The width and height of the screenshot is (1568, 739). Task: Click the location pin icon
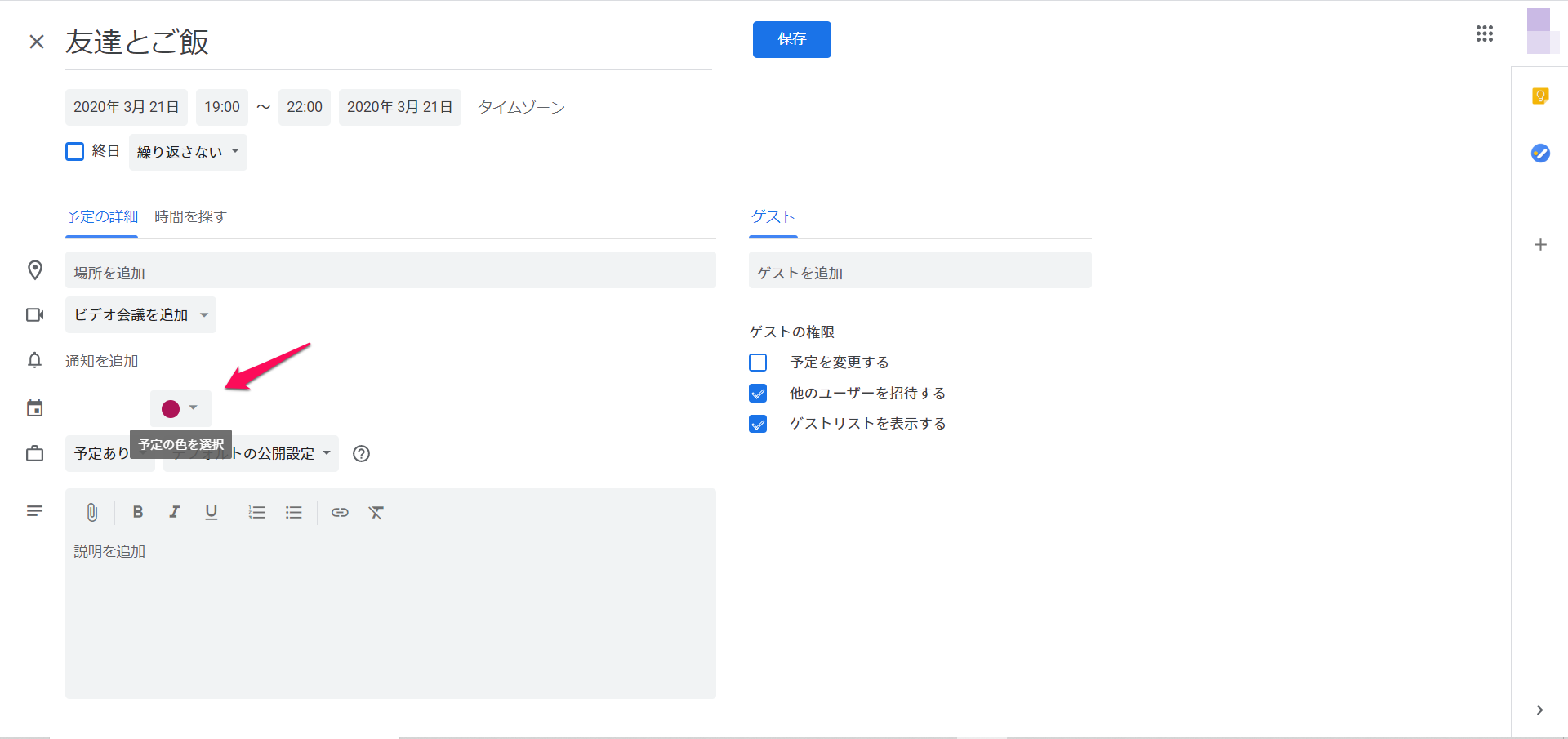pos(35,270)
